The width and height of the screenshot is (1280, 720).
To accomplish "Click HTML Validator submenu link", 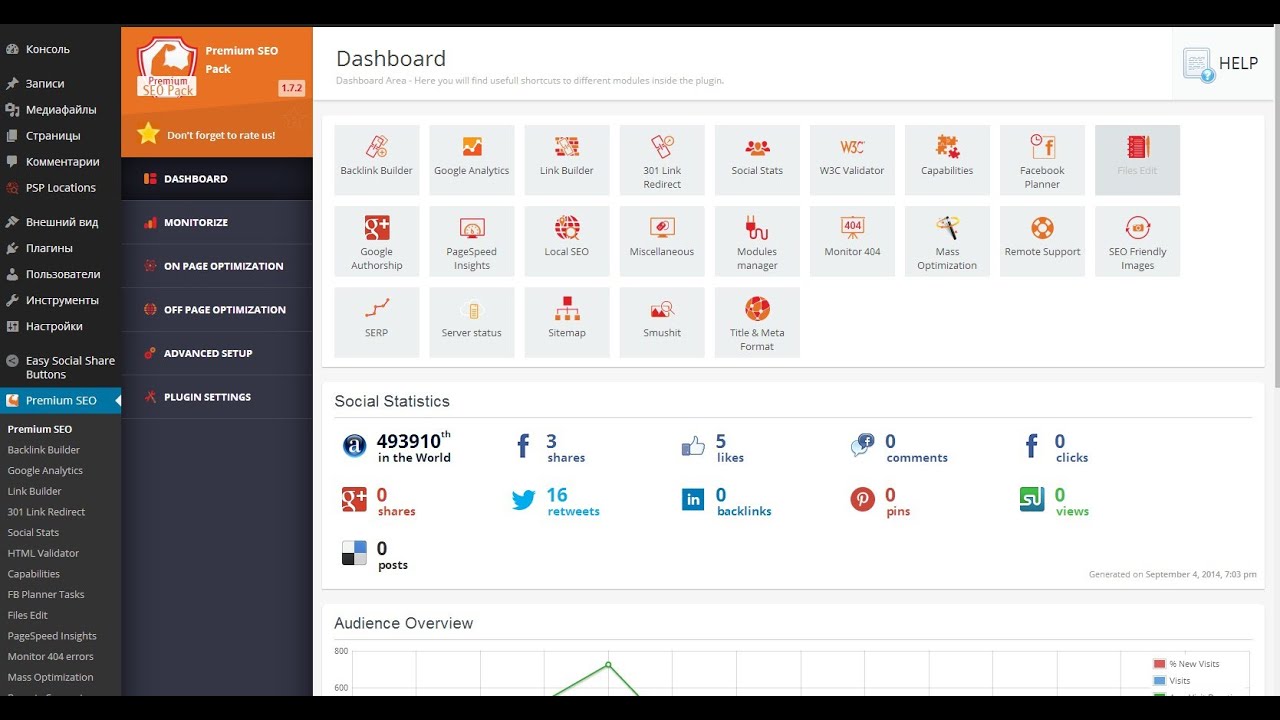I will click(43, 553).
